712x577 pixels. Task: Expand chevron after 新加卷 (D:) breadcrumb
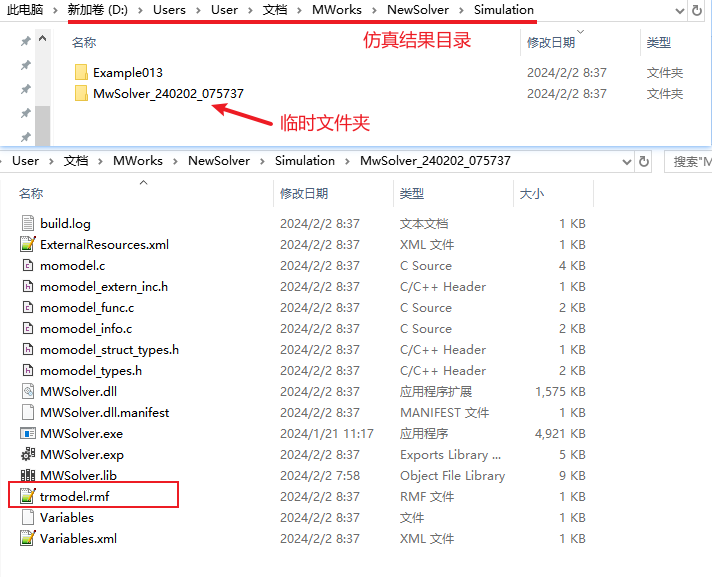tap(141, 10)
